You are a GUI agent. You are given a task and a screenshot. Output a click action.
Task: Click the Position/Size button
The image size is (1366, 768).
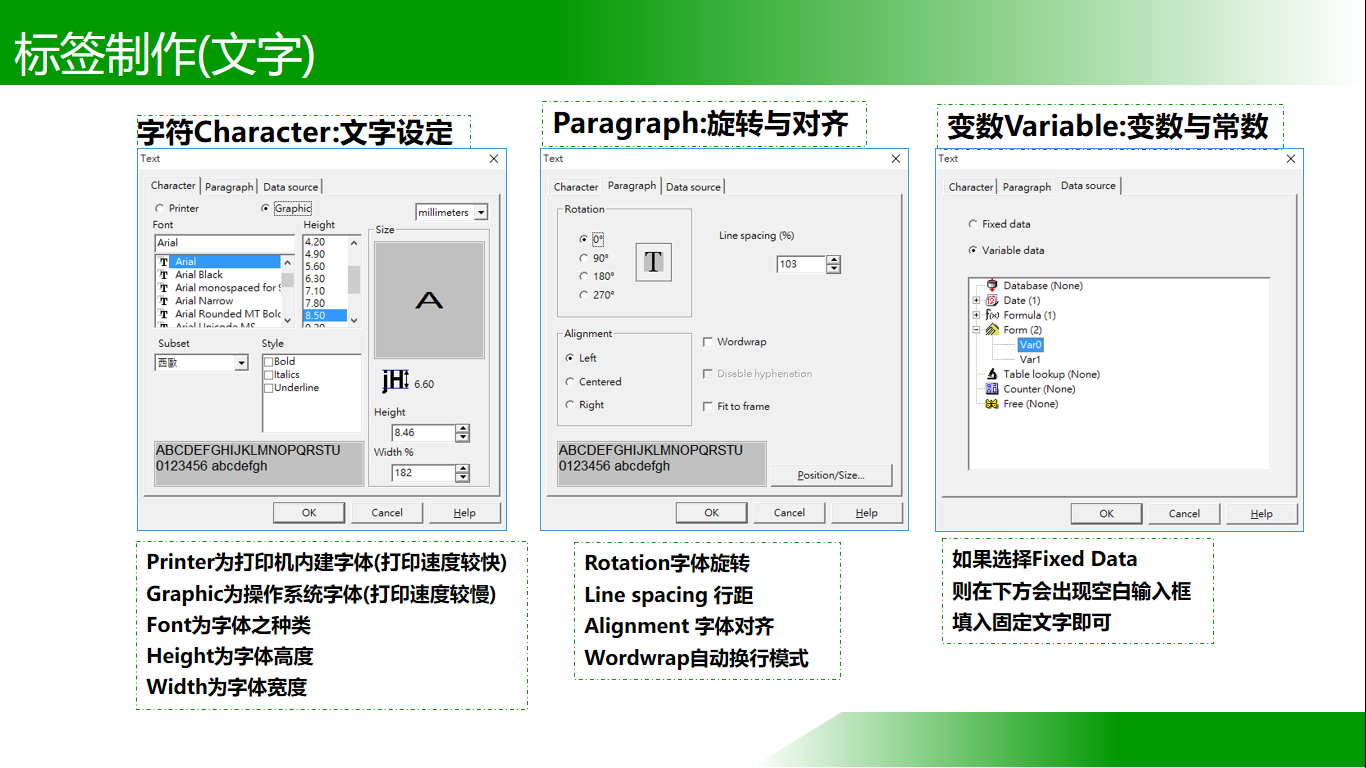831,474
